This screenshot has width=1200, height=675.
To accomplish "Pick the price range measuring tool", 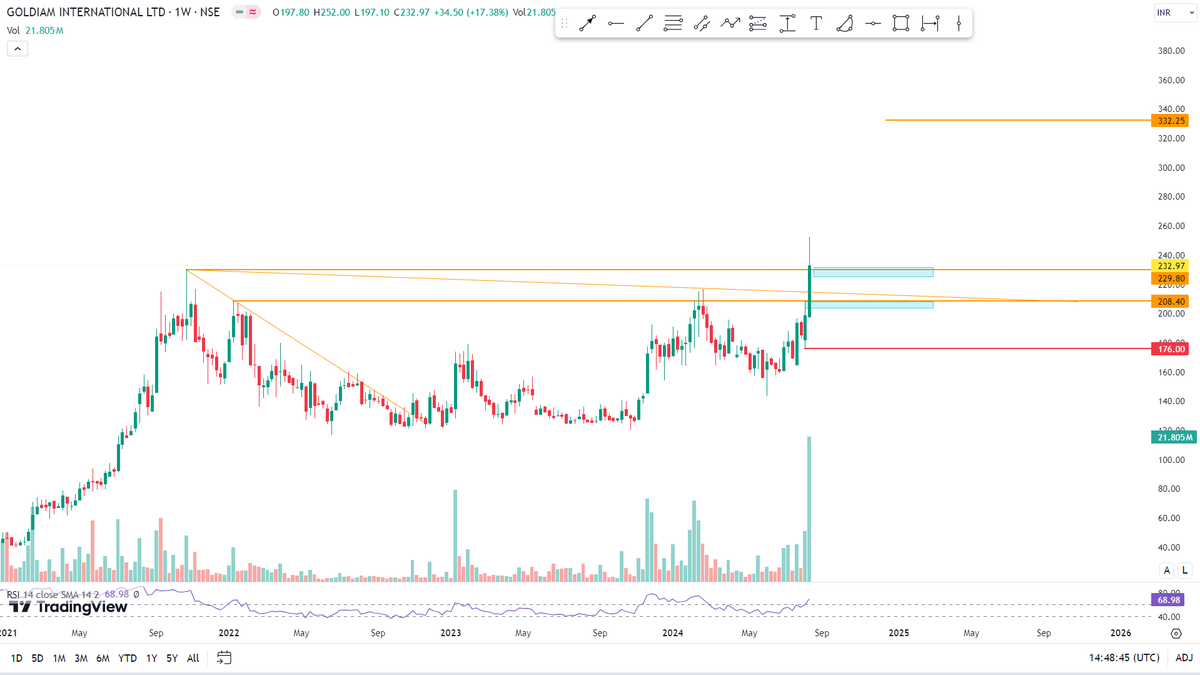I will tap(787, 23).
